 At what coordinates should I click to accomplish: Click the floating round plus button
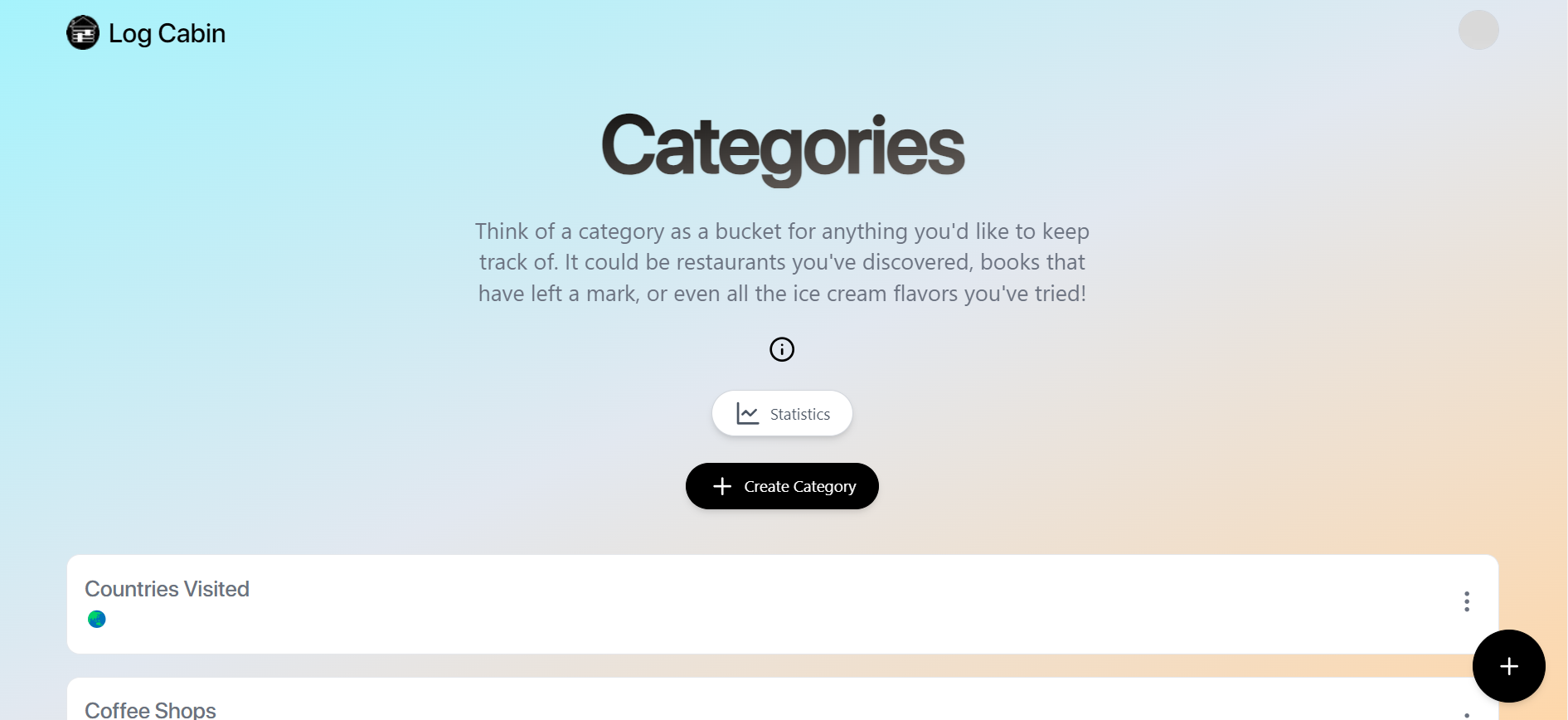click(1508, 666)
